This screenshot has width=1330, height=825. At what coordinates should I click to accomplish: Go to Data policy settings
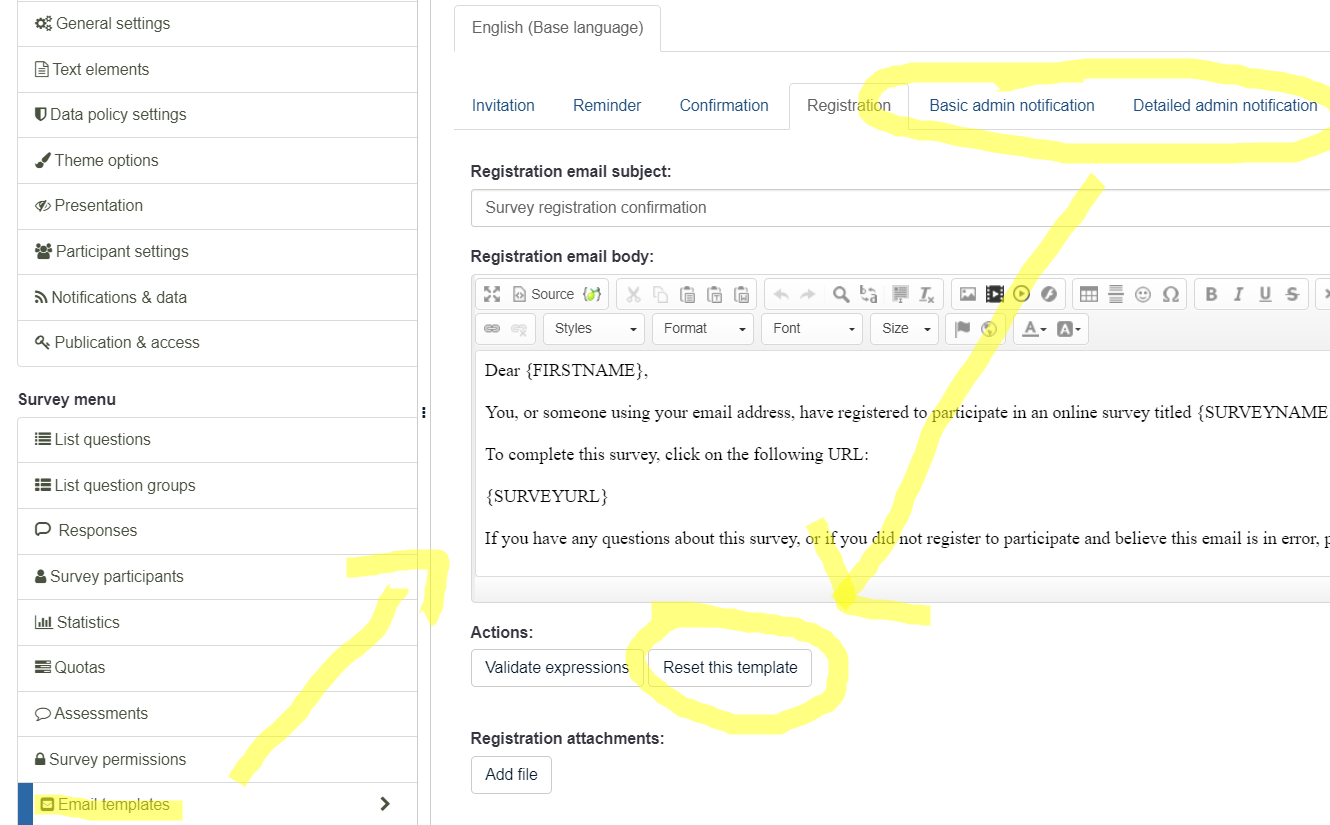[217, 114]
